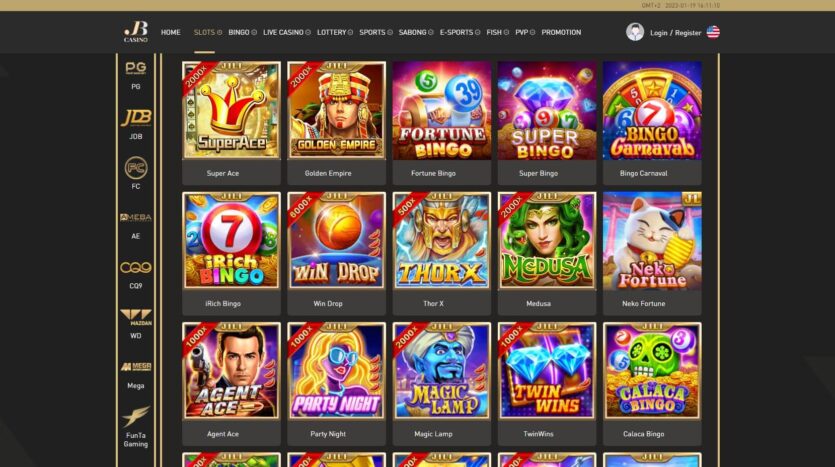Click the JB Casino logo
Image resolution: width=835 pixels, height=467 pixels.
coord(136,32)
